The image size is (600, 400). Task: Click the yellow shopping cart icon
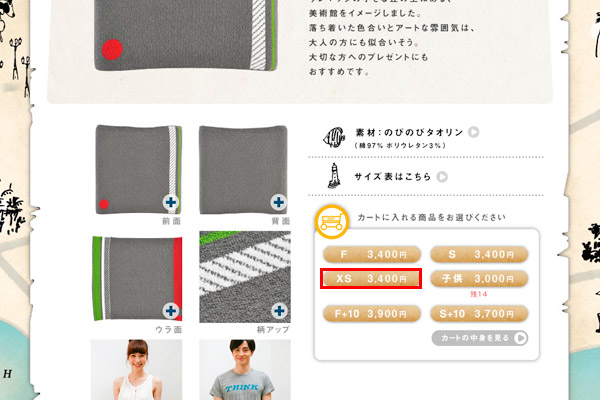coord(332,222)
